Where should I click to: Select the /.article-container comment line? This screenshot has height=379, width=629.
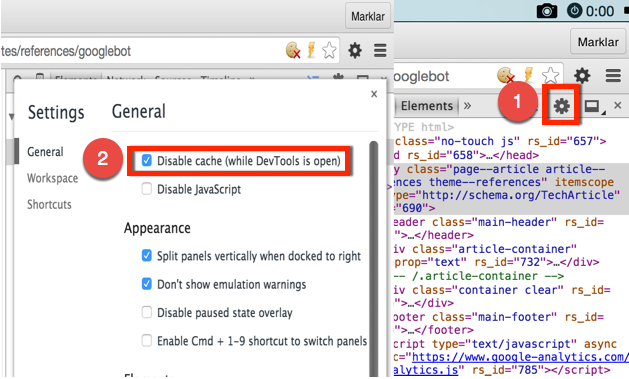(x=479, y=276)
